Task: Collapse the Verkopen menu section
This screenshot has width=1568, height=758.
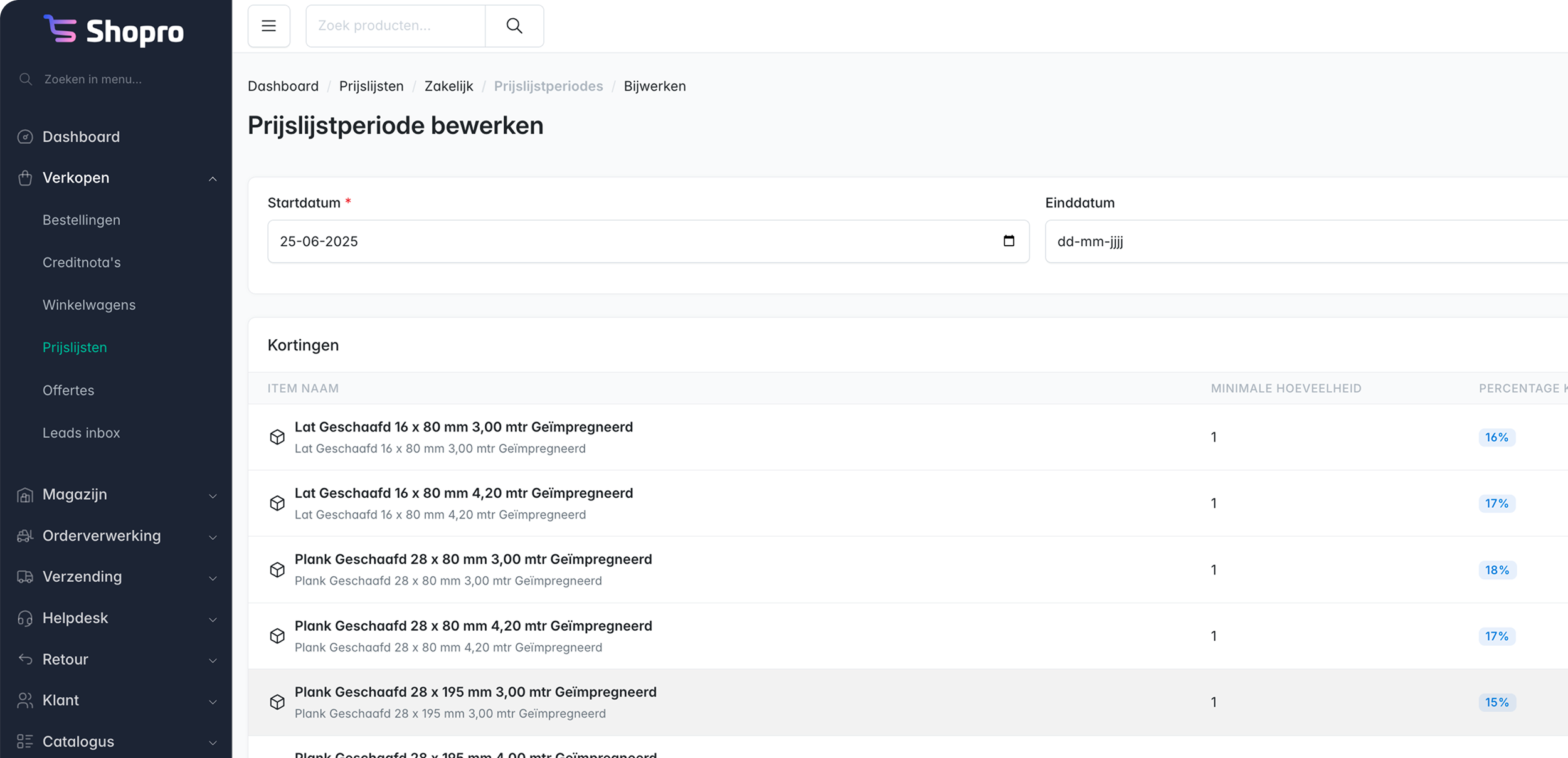Action: (x=213, y=179)
